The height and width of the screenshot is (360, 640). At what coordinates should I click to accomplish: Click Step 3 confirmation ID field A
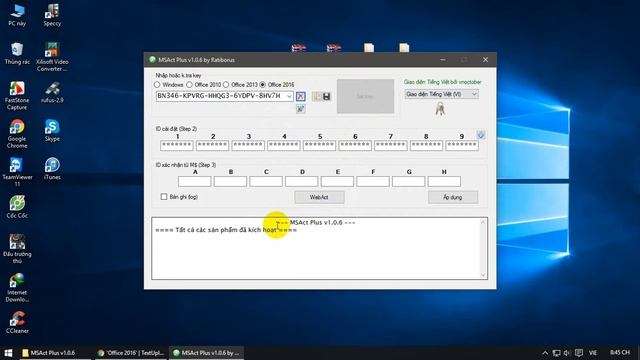click(x=195, y=181)
